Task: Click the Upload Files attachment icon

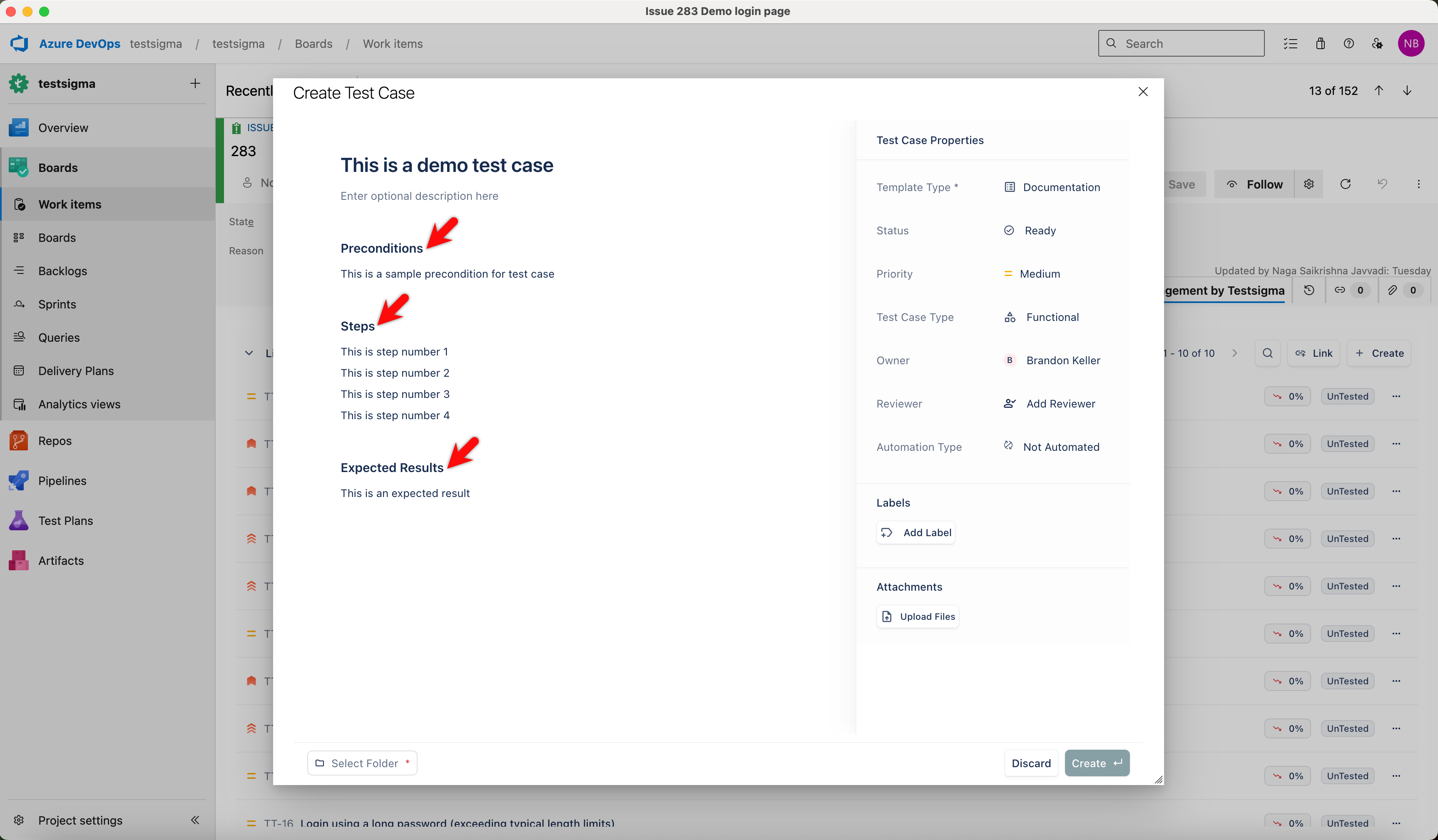Action: 887,616
